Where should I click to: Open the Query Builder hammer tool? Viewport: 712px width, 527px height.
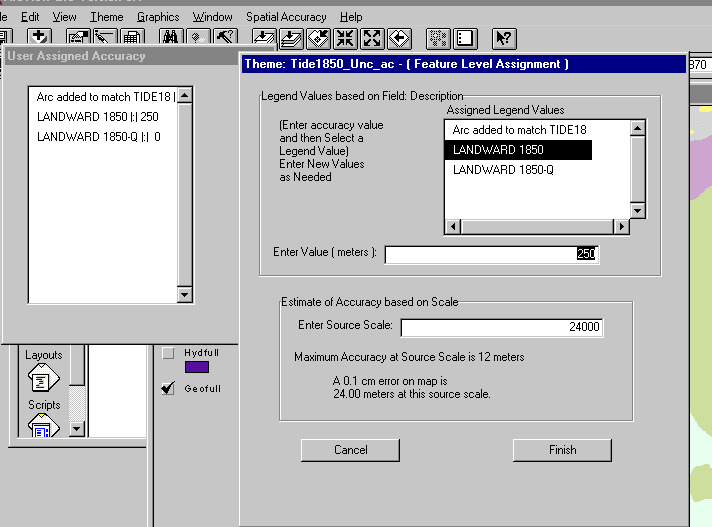225,38
